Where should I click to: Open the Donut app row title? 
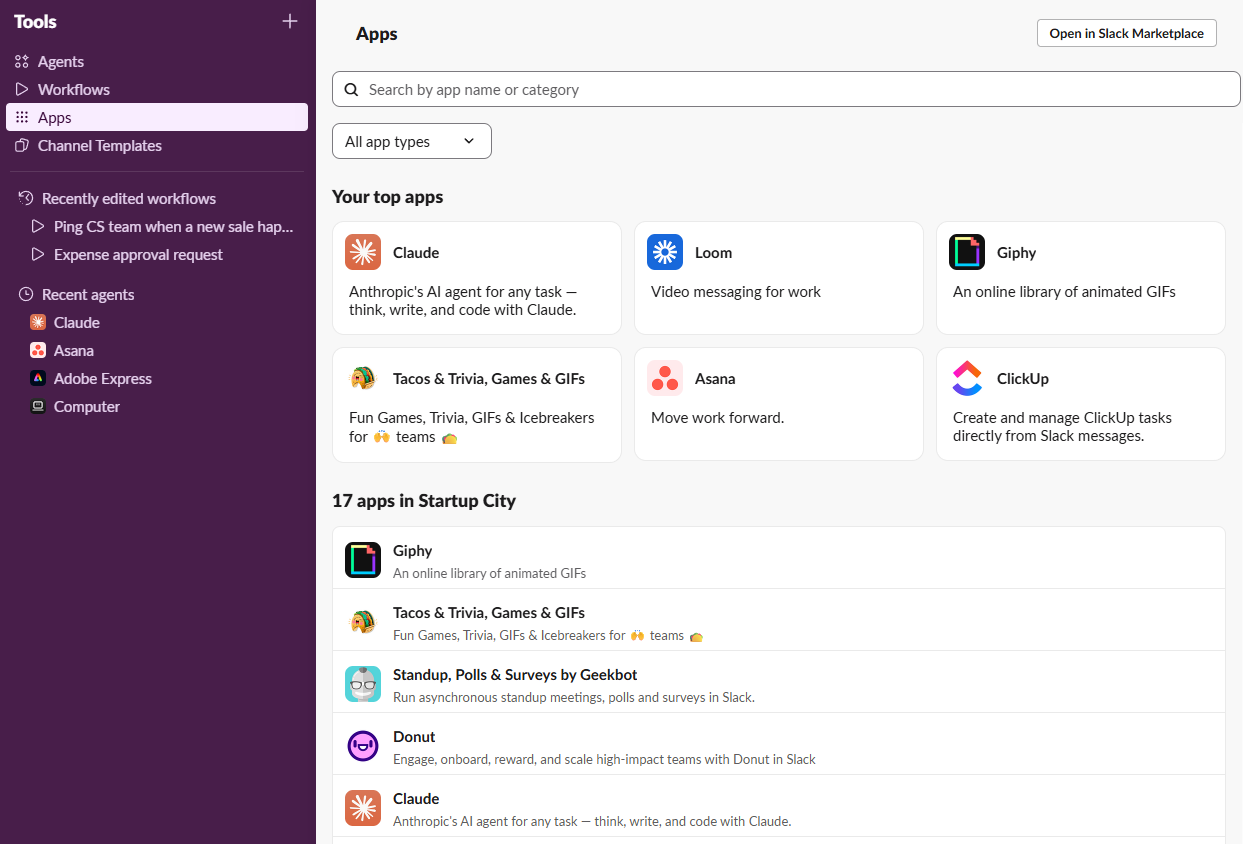(x=414, y=737)
